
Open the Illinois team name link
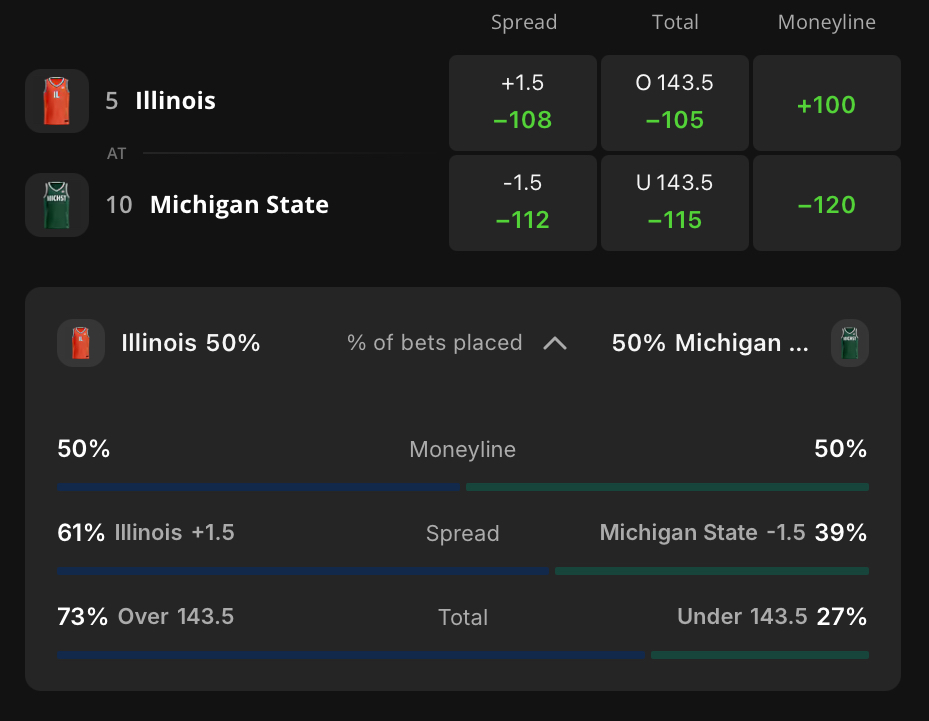tap(175, 101)
